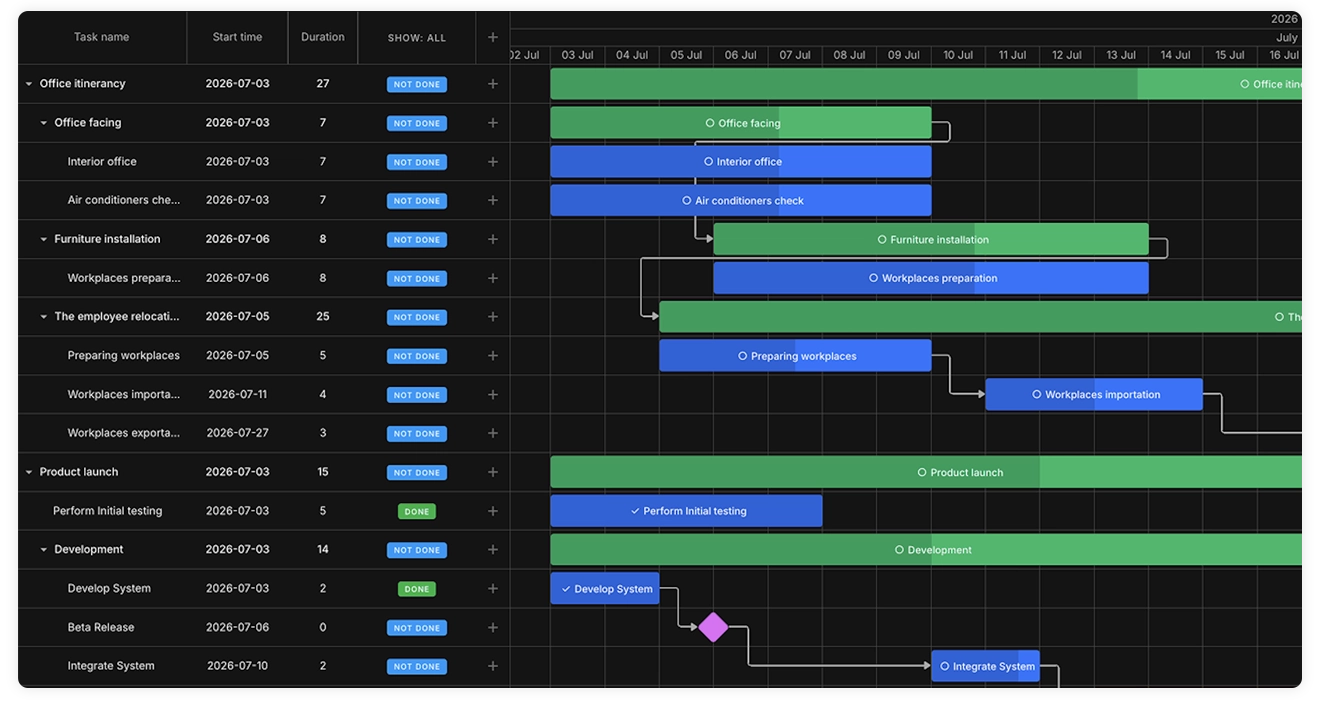Select the Air conditioners check task bar
Viewport: 1320px width, 714px height.
tap(741, 200)
